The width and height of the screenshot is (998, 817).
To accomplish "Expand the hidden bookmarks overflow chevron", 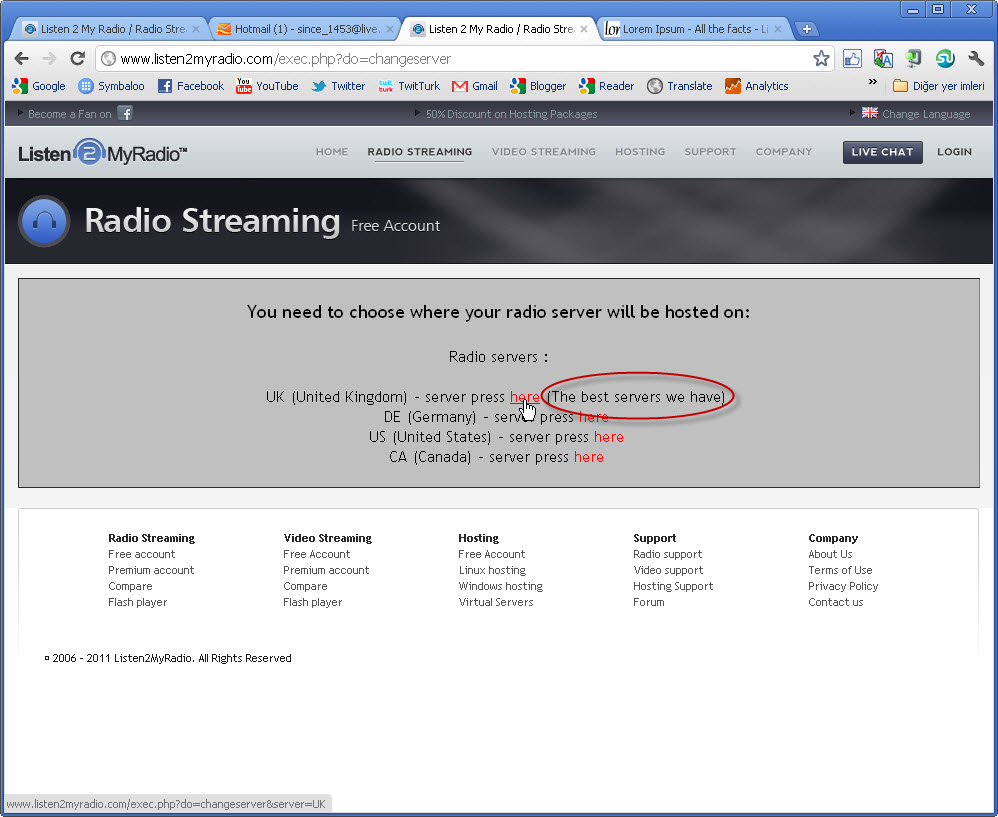I will 873,82.
